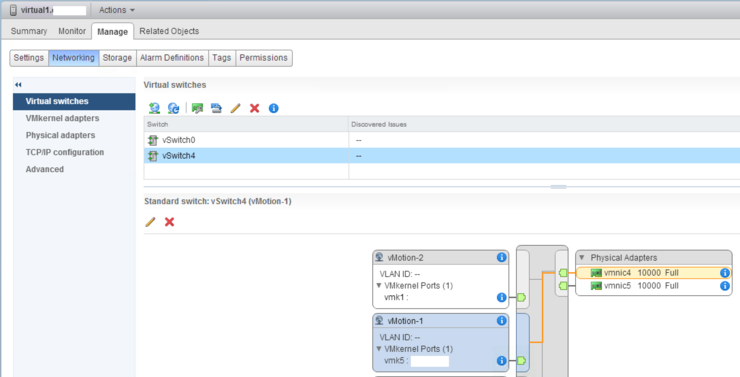Click the vMotion-2 port group title
Screen dimensions: 740x377
pos(405,258)
